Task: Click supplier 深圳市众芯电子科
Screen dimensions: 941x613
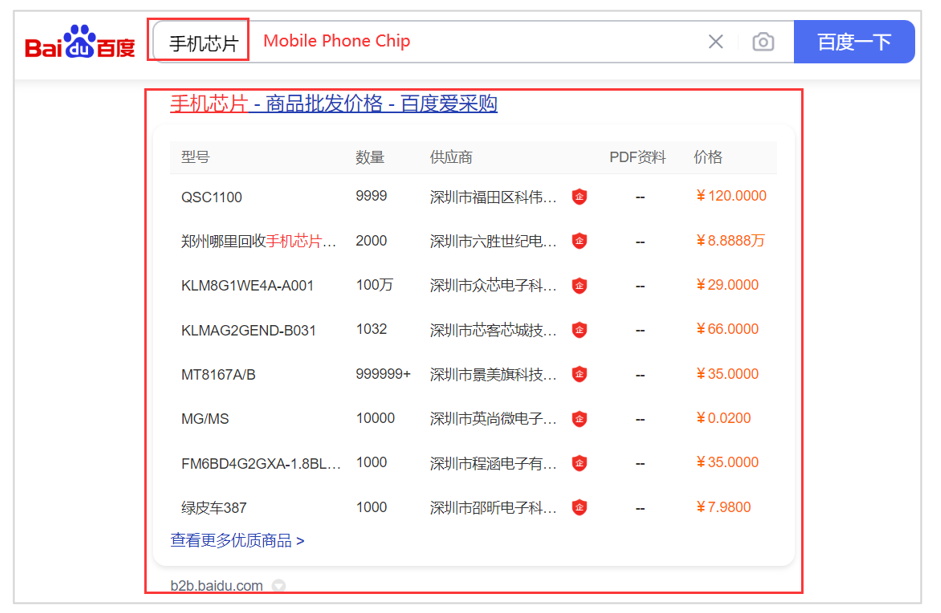Action: pos(493,286)
